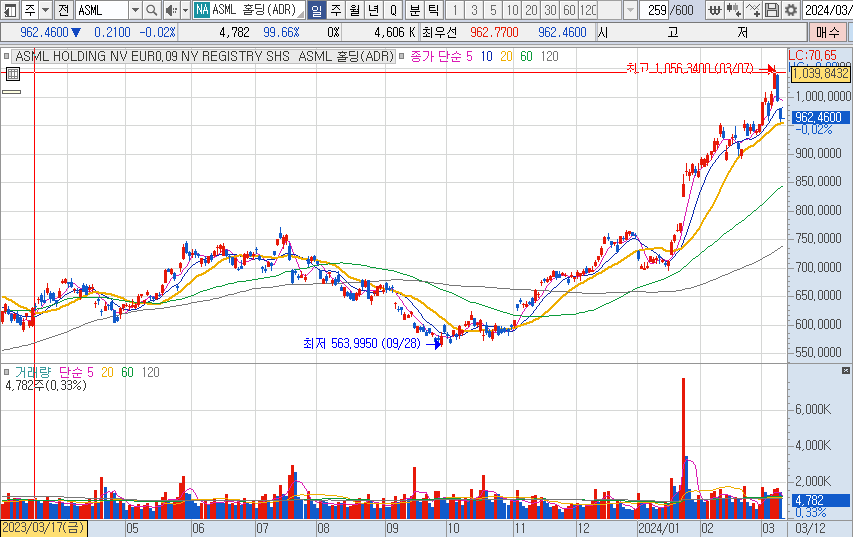Image resolution: width=853 pixels, height=537 pixels.
Task: Click the add candlestick chart icon
Action: click(733, 10)
